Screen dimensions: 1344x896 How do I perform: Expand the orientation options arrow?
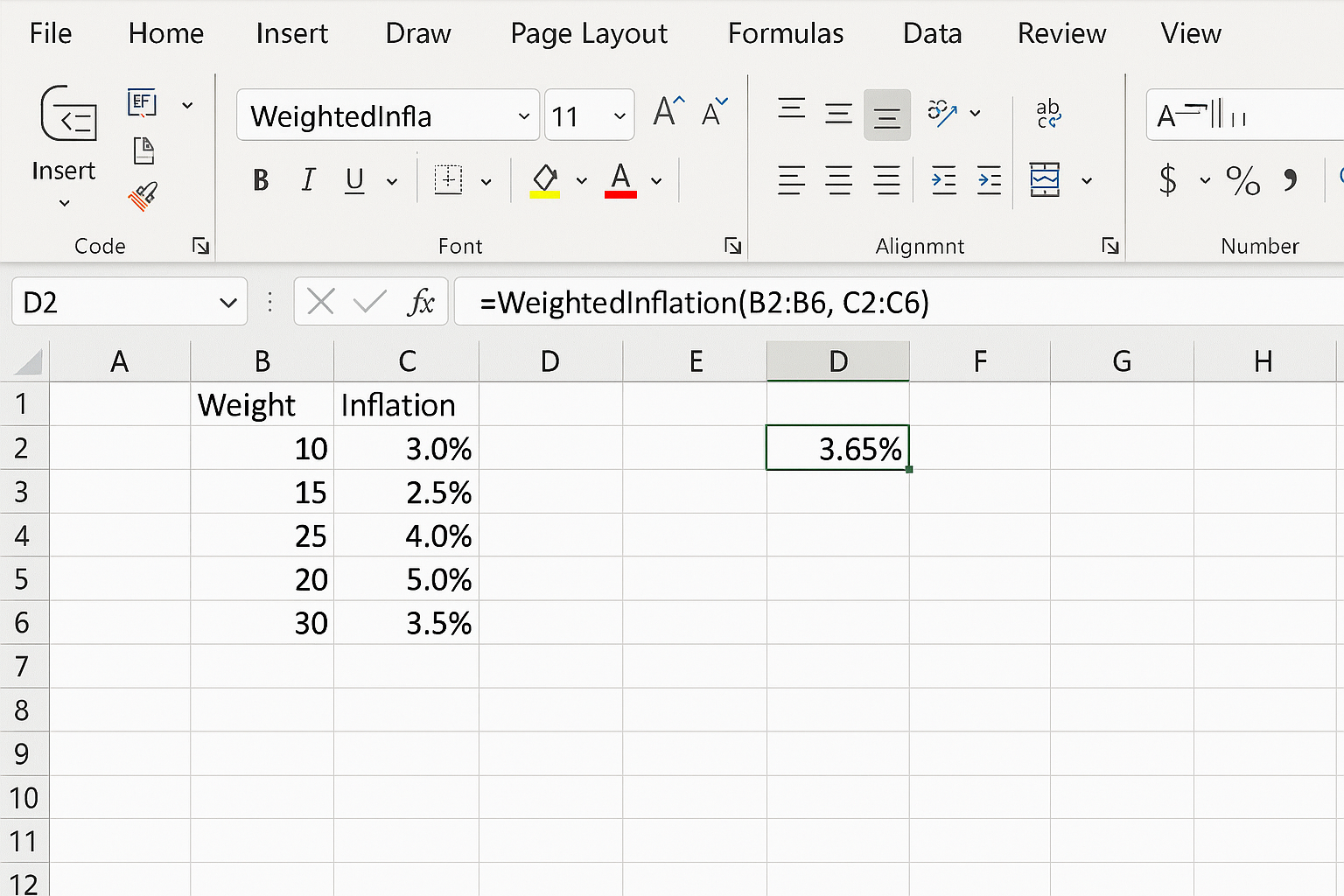pos(975,113)
